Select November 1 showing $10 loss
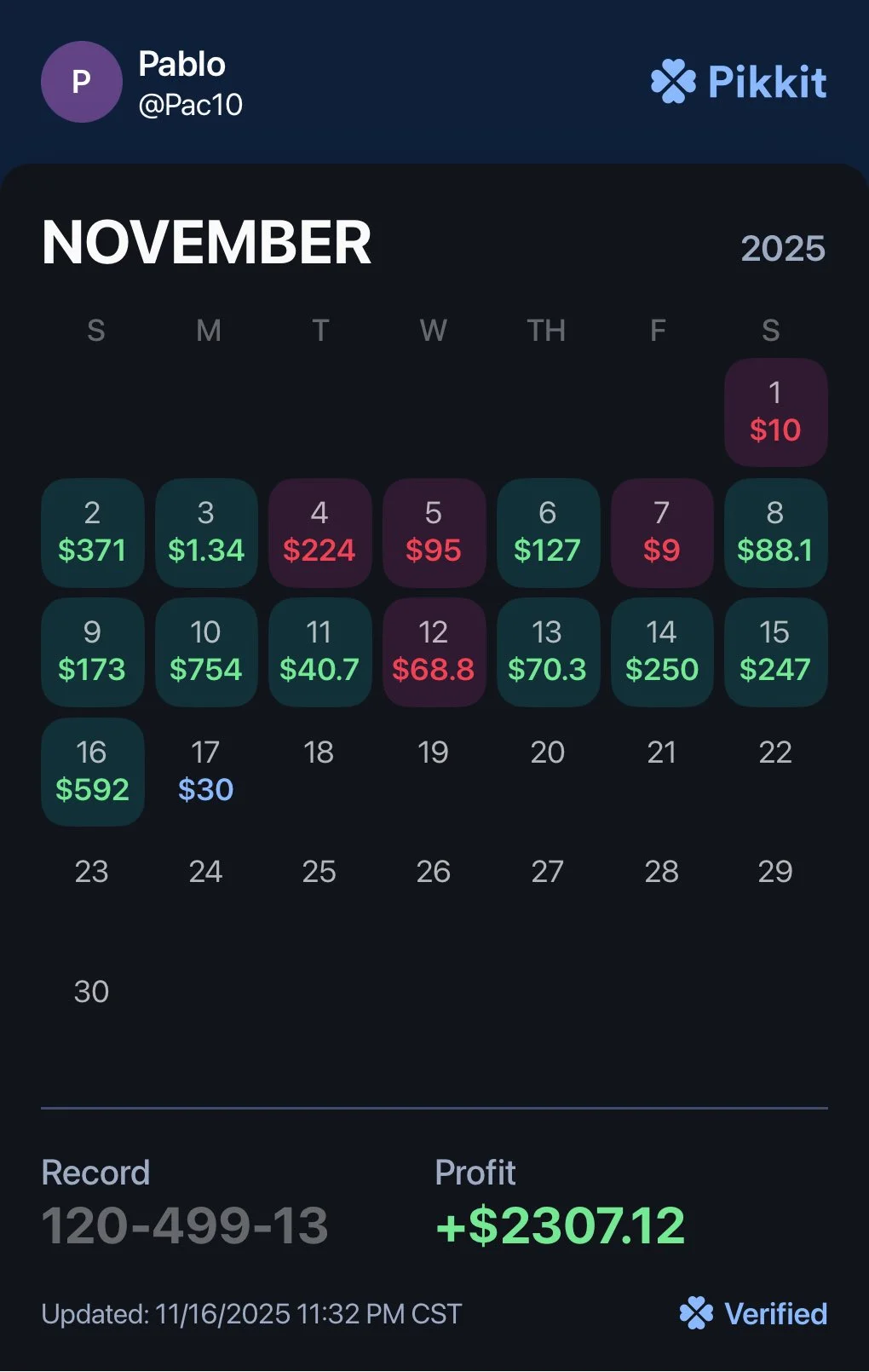This screenshot has height=1372, width=869. click(775, 412)
